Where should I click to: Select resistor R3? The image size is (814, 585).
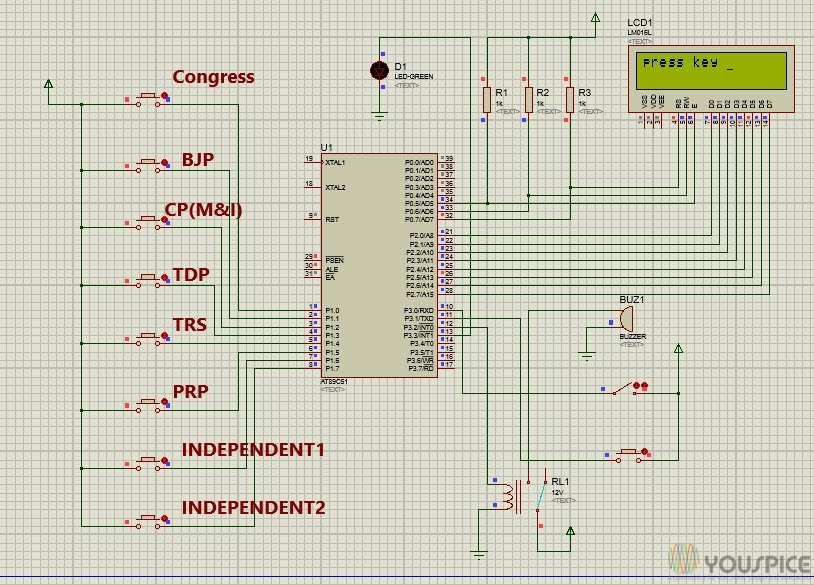(572, 100)
